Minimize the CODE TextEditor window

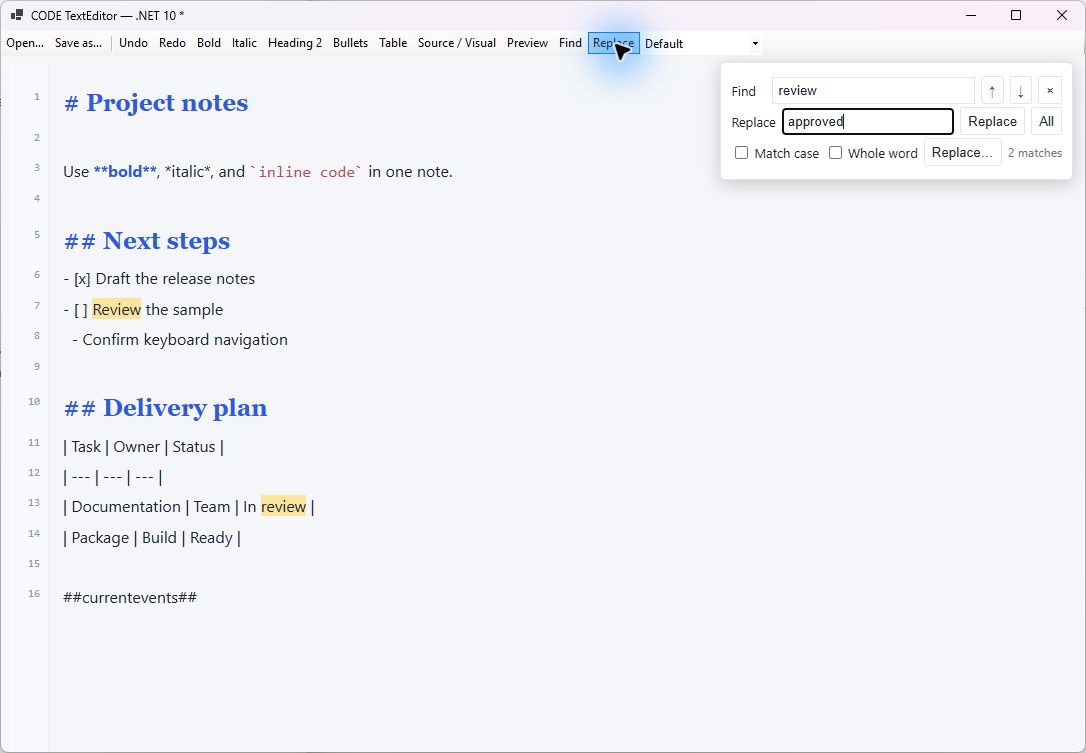point(971,15)
